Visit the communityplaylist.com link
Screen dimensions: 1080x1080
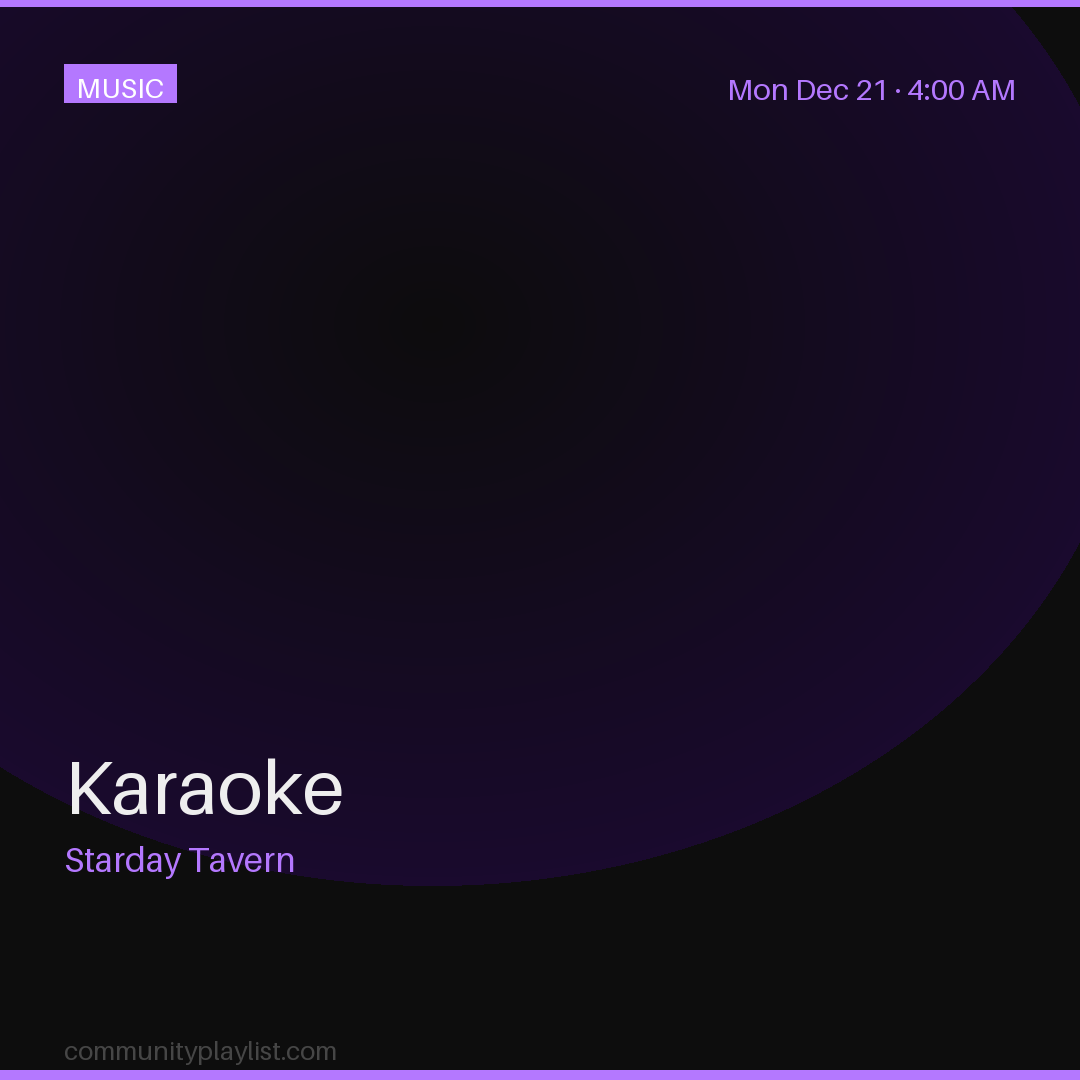200,1051
